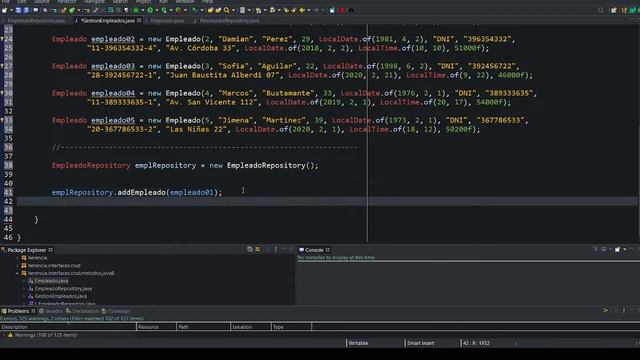The image size is (640, 360).
Task: Click the Description column header
Action: click(x=68, y=327)
